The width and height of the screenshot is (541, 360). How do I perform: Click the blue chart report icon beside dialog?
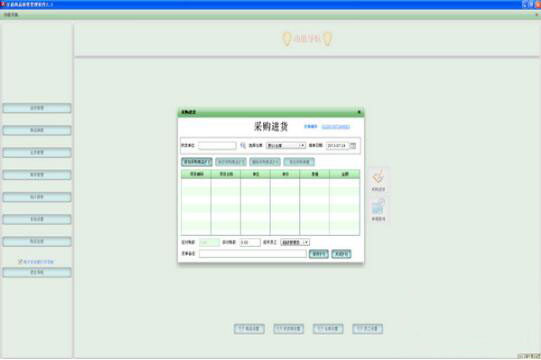pos(378,207)
